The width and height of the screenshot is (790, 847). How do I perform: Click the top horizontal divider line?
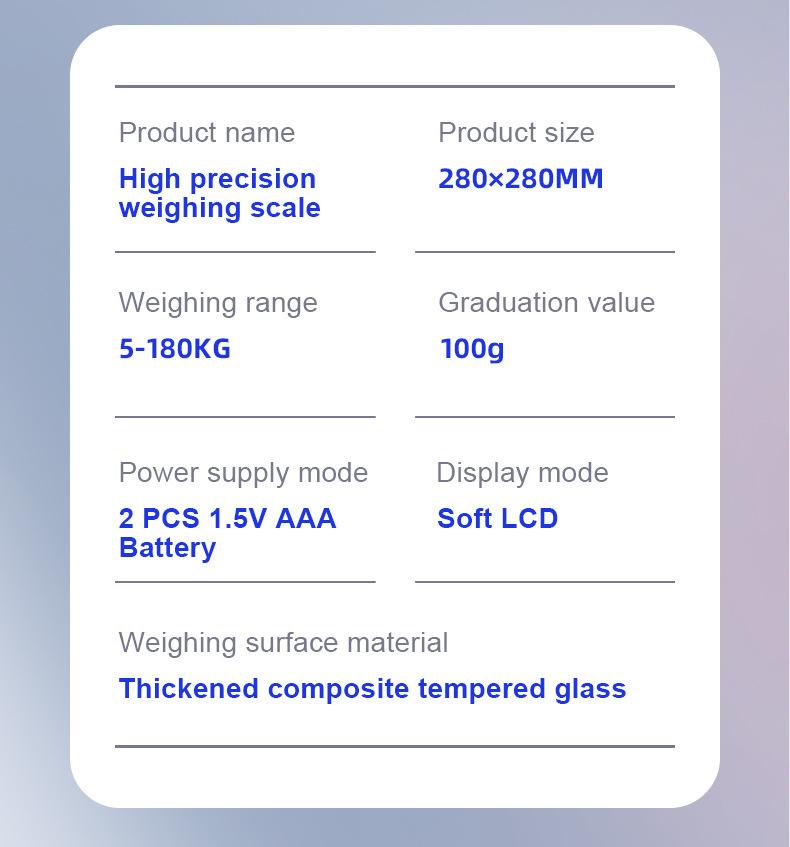pos(394,87)
